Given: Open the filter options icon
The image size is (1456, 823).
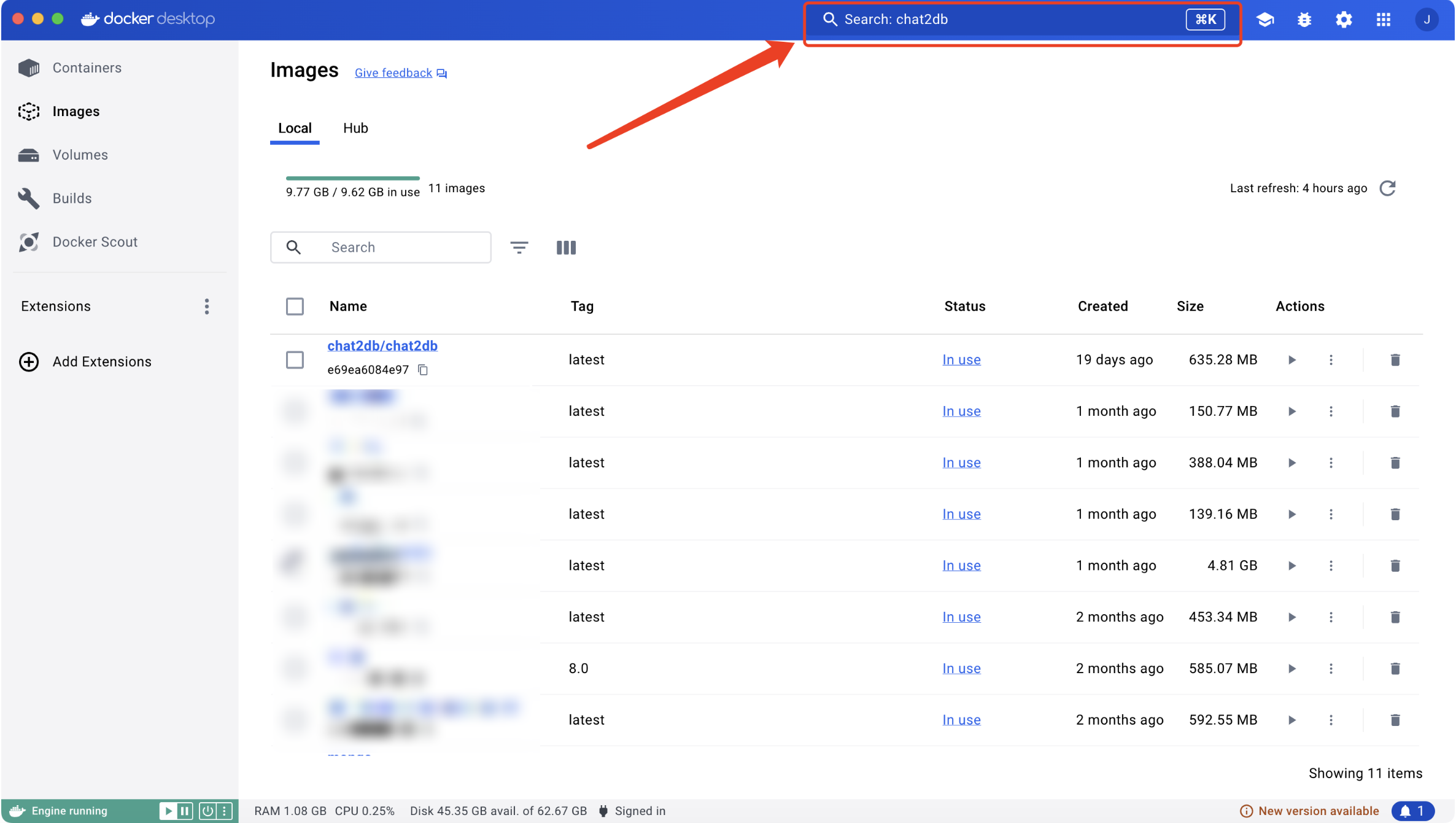Looking at the screenshot, I should (x=519, y=248).
